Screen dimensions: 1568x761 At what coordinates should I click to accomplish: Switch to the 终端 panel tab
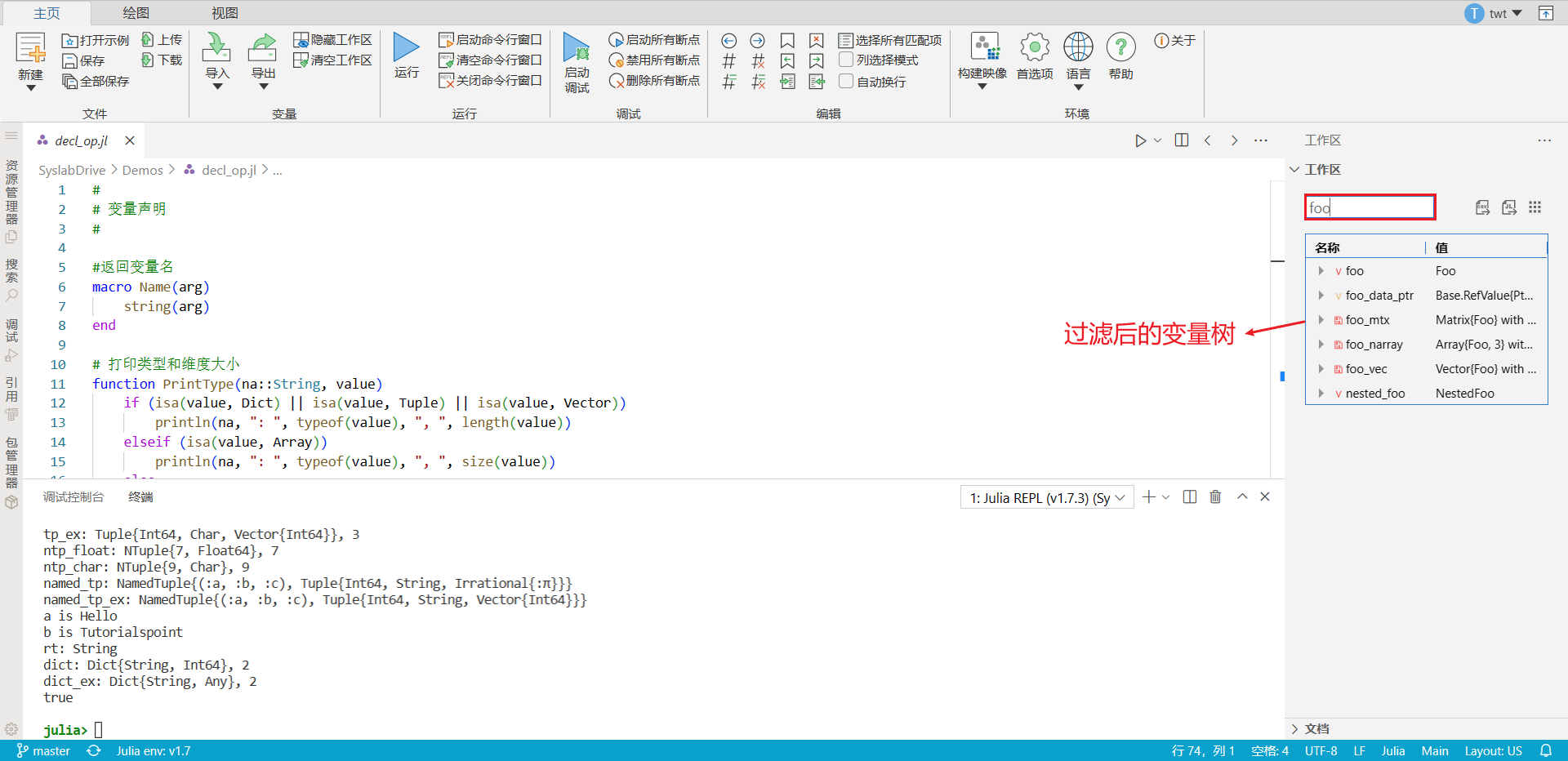point(140,496)
